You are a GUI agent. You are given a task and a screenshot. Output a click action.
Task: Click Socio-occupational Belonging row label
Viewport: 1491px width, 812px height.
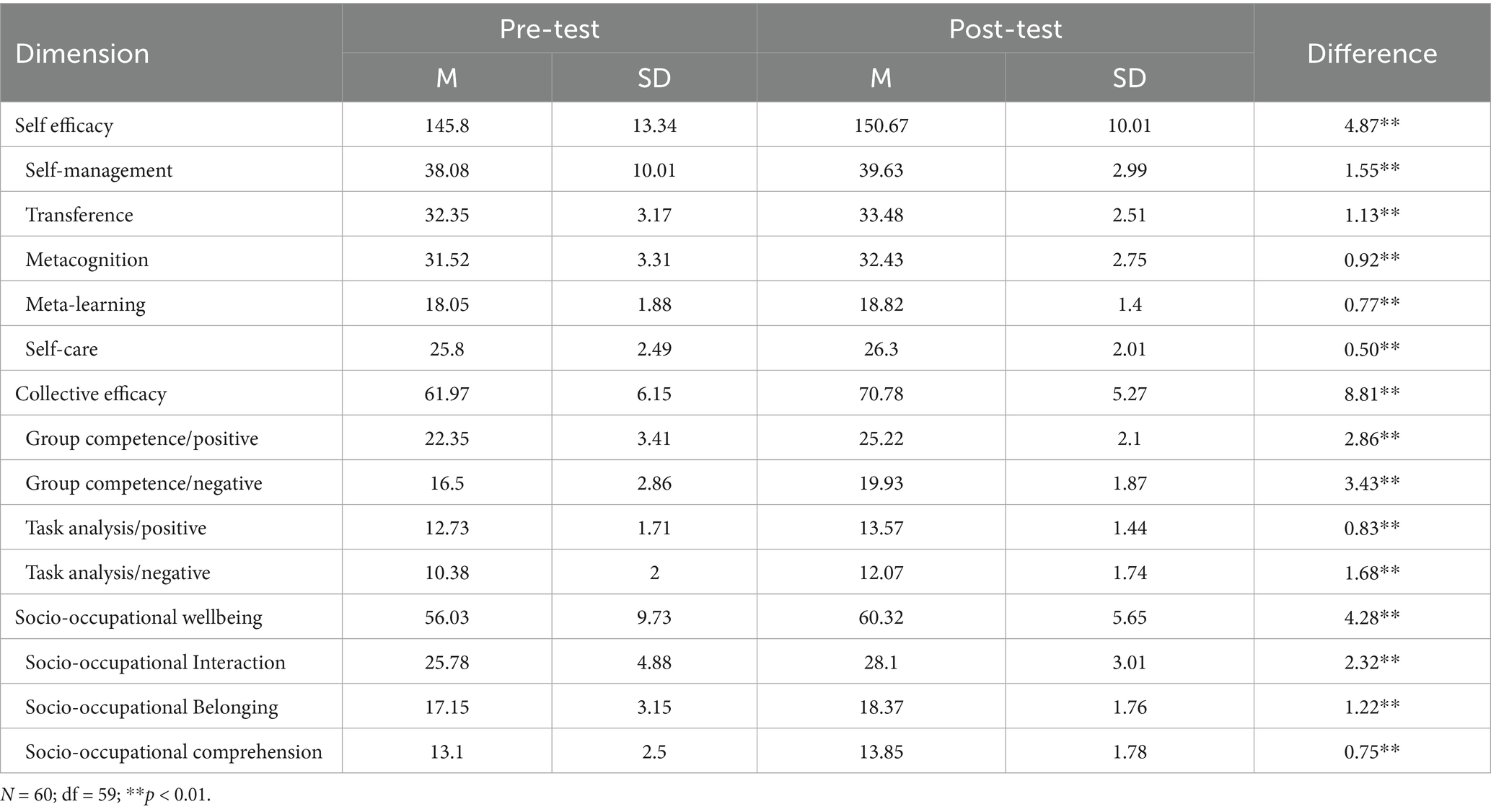151,707
